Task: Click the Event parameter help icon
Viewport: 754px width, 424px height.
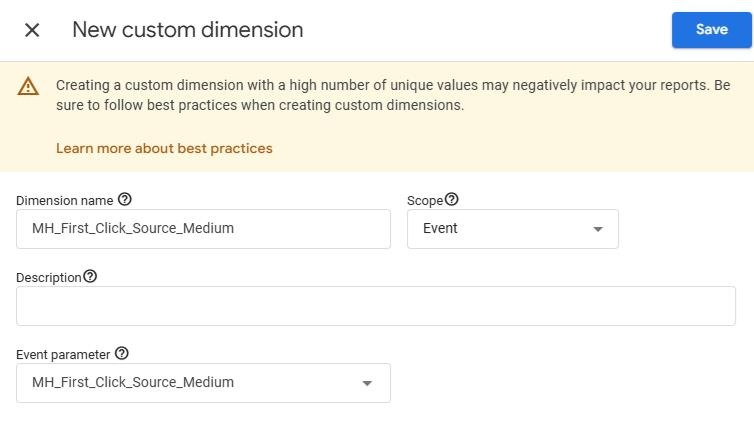Action: pos(122,354)
